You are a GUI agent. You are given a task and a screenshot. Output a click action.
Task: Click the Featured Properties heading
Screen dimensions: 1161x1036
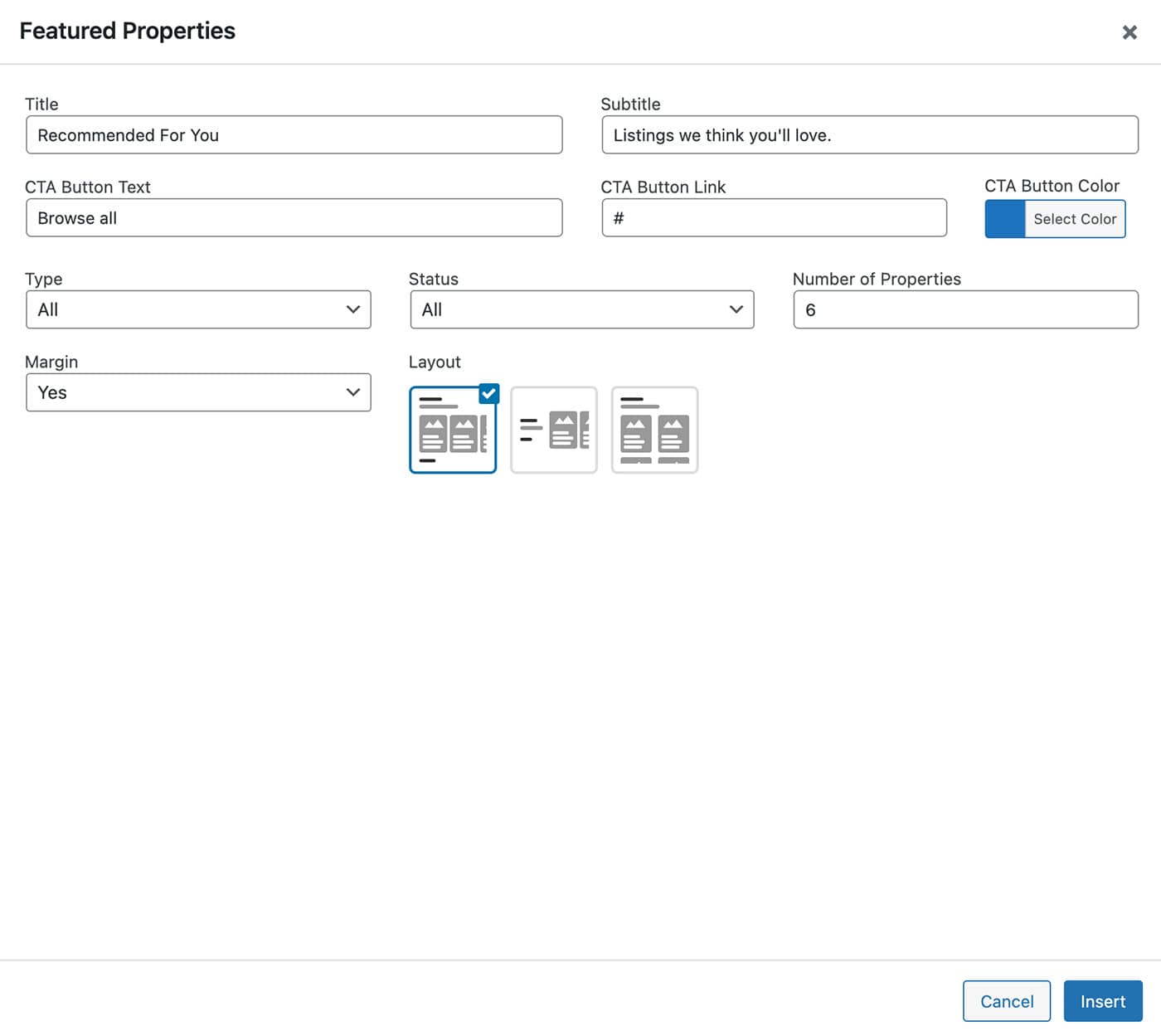(128, 31)
